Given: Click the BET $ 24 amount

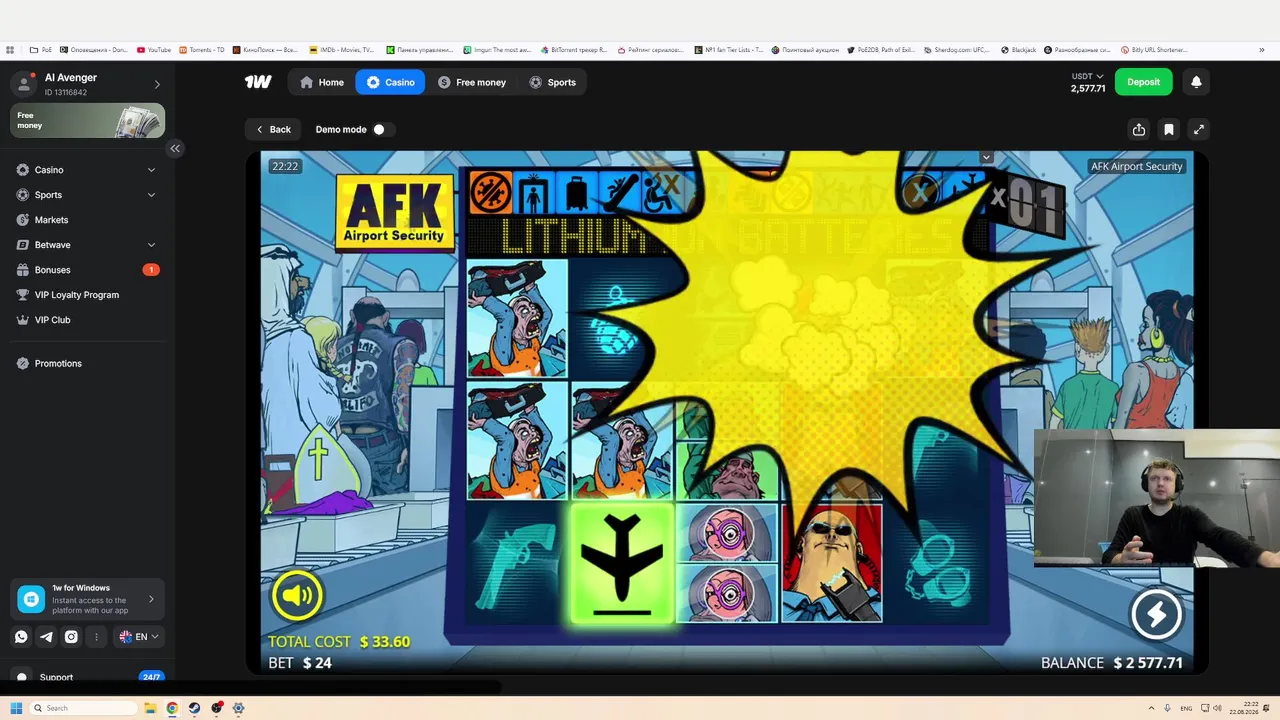Looking at the screenshot, I should coord(300,663).
